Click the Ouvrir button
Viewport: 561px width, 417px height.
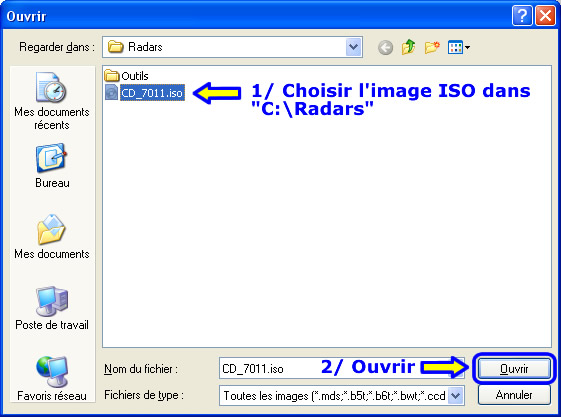(x=514, y=368)
